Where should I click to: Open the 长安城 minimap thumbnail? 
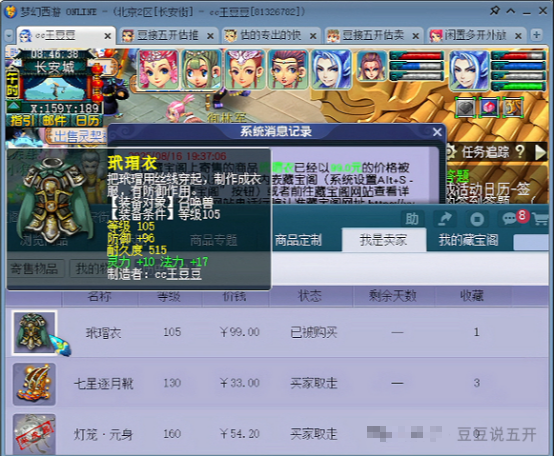pyautogui.click(x=55, y=88)
